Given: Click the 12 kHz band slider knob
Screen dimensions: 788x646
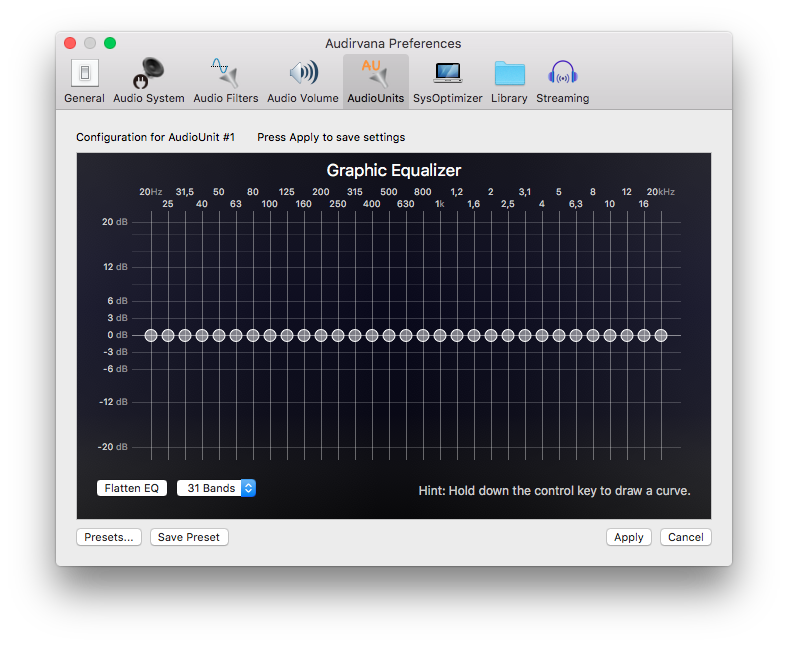Looking at the screenshot, I should [x=627, y=335].
